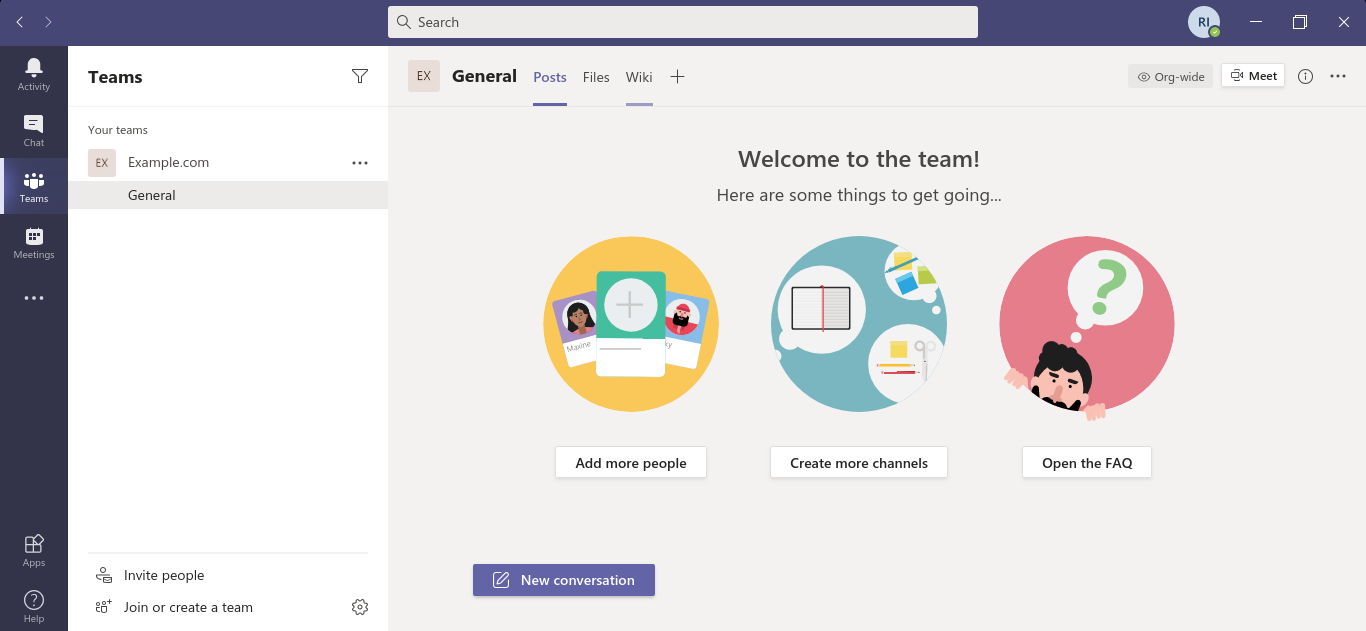Select the Teams sidebar icon

coord(34,186)
